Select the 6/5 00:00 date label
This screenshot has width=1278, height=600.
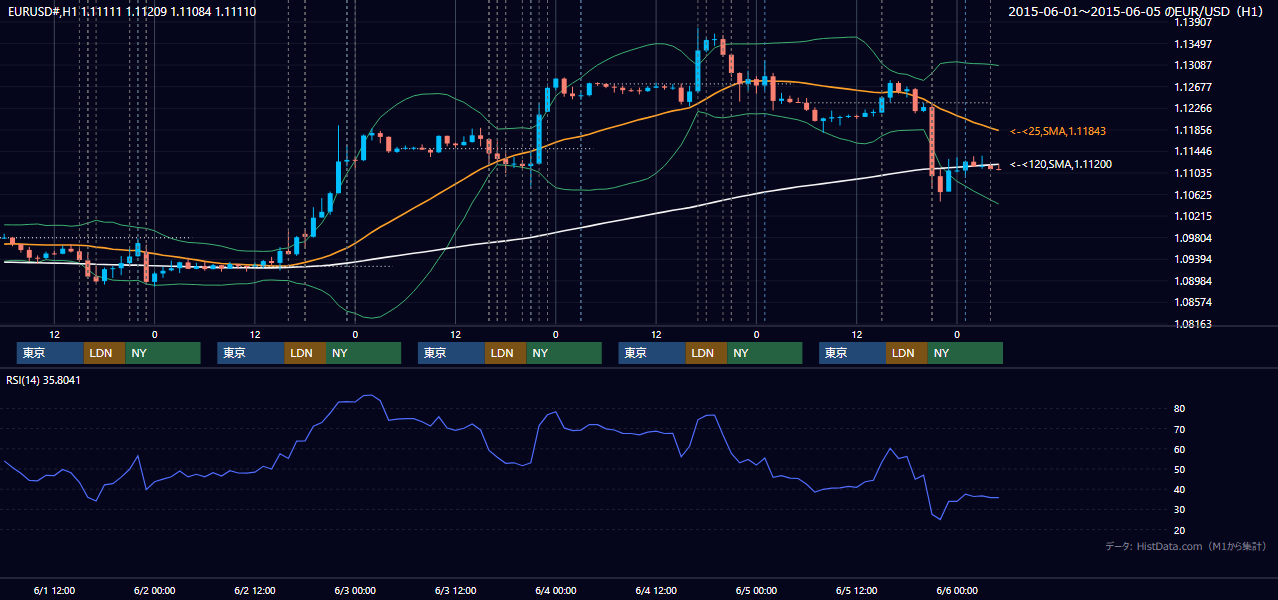(x=756, y=590)
